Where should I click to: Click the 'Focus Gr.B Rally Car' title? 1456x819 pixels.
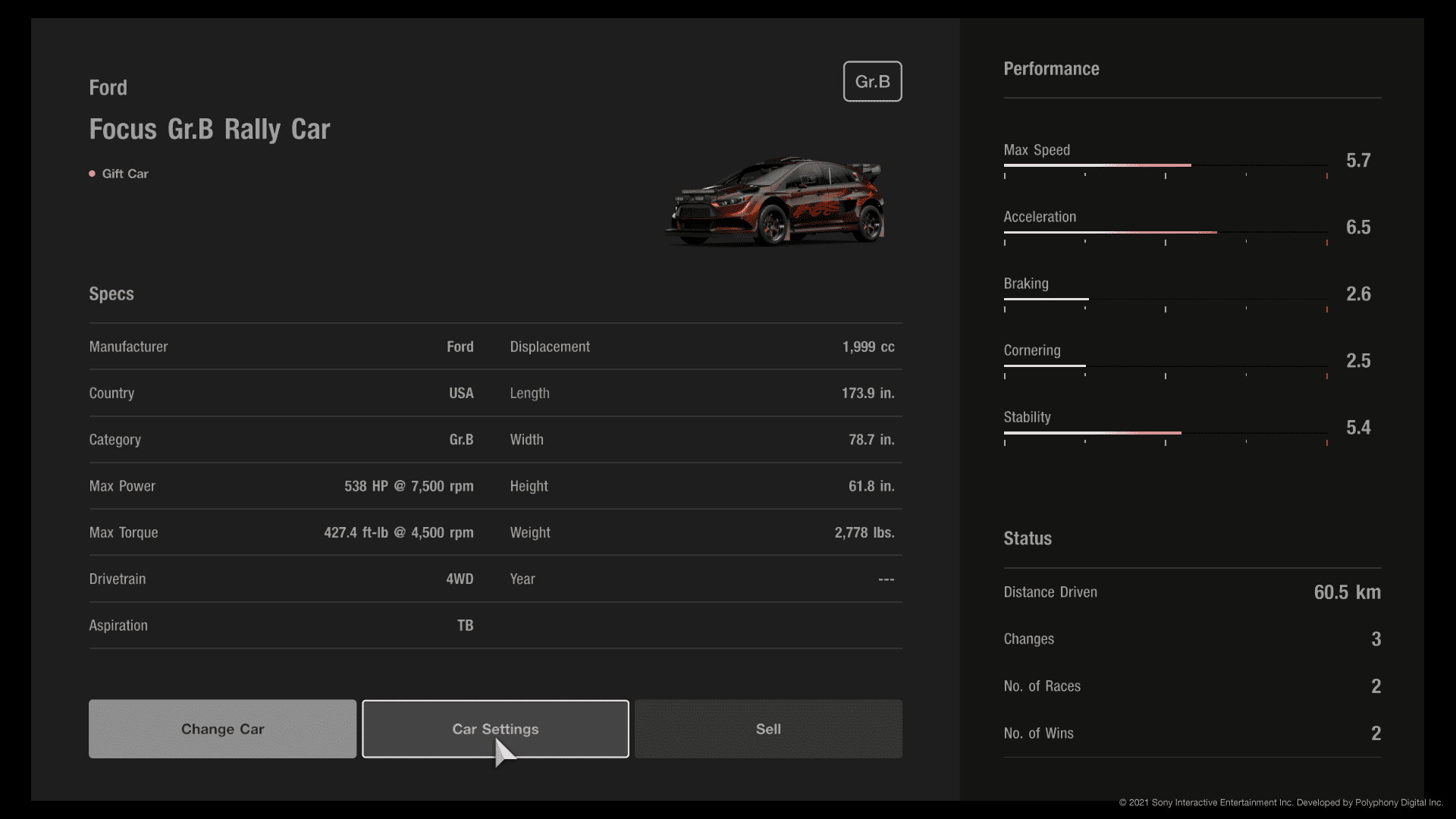click(209, 130)
